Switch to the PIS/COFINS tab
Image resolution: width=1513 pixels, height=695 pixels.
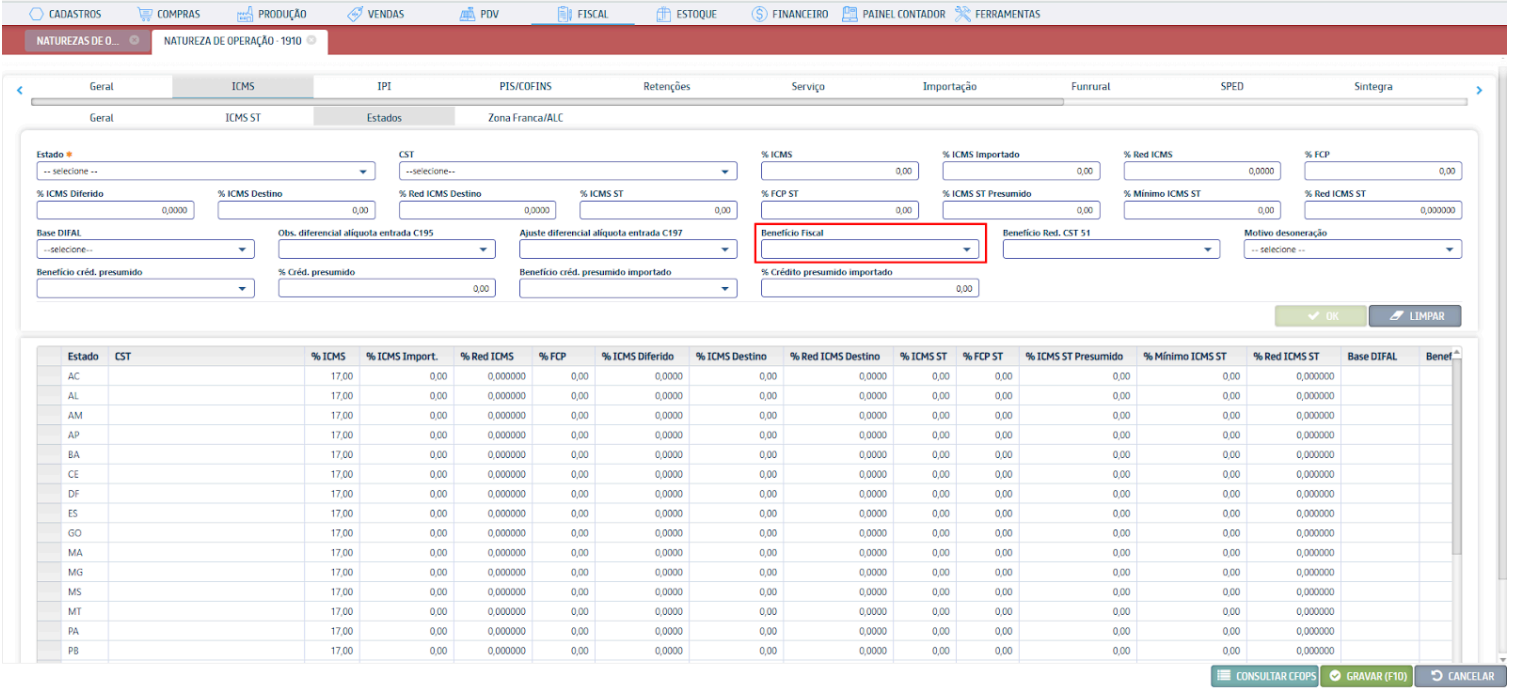[x=525, y=87]
